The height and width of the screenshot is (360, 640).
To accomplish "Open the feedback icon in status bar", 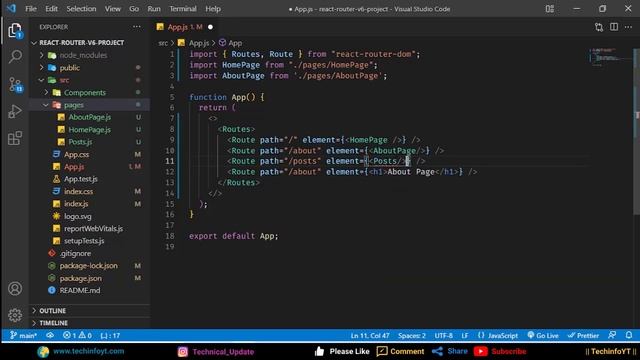I will [612, 336].
